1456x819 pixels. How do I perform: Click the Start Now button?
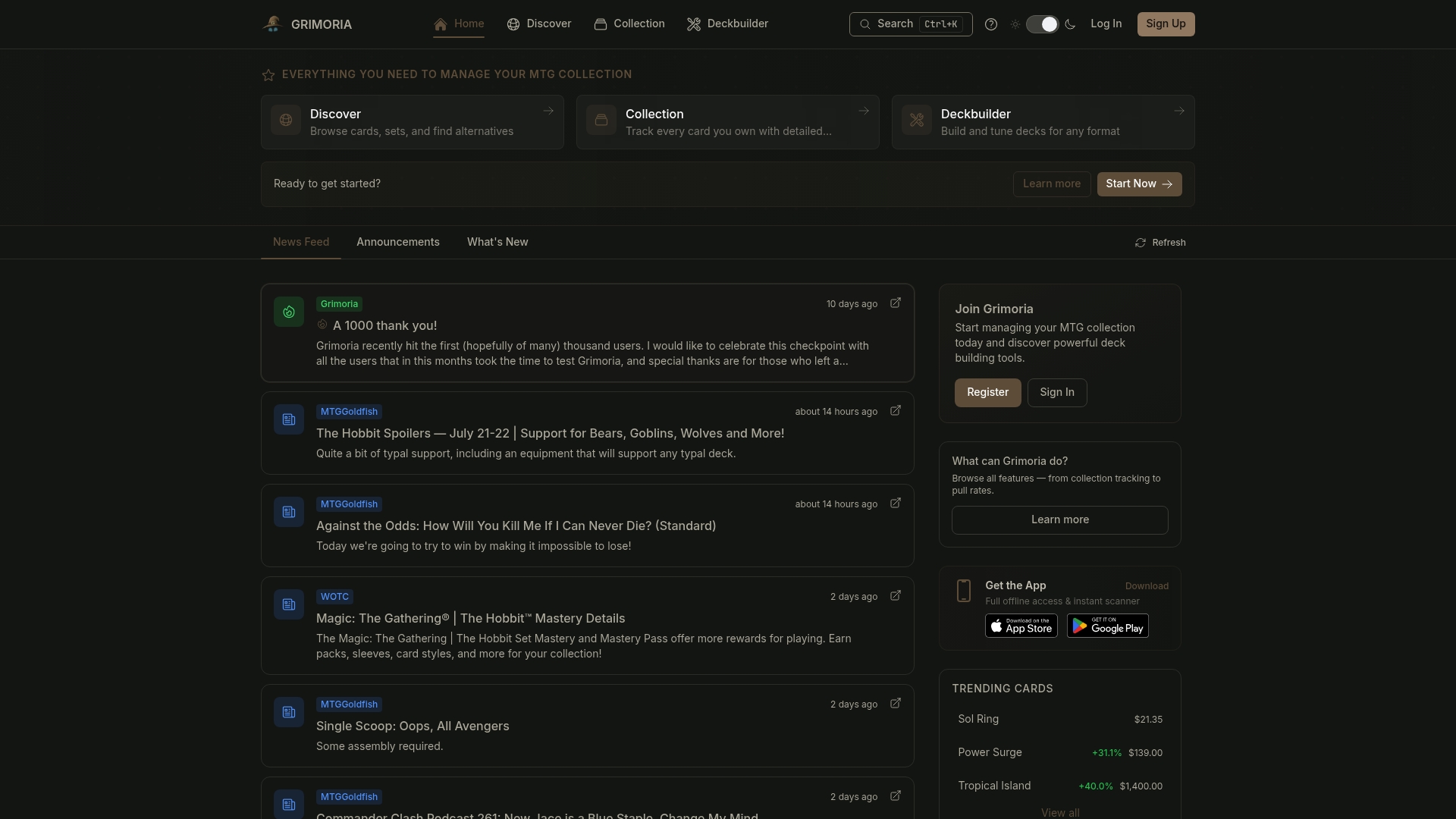tap(1139, 184)
